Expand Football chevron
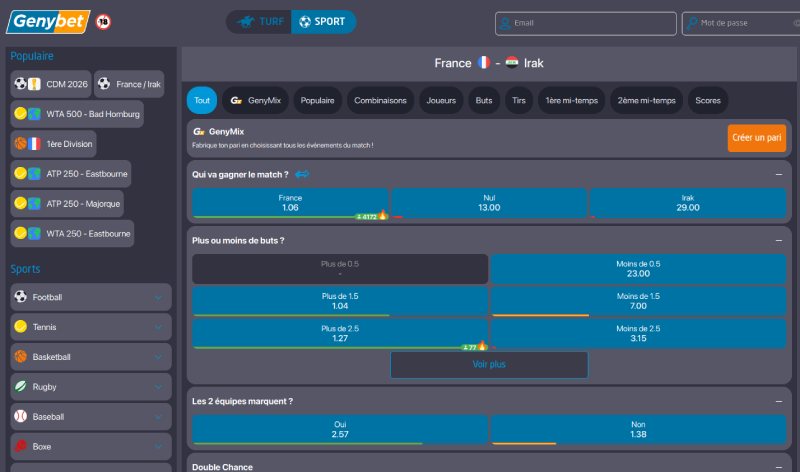Image resolution: width=800 pixels, height=472 pixels. [159, 297]
